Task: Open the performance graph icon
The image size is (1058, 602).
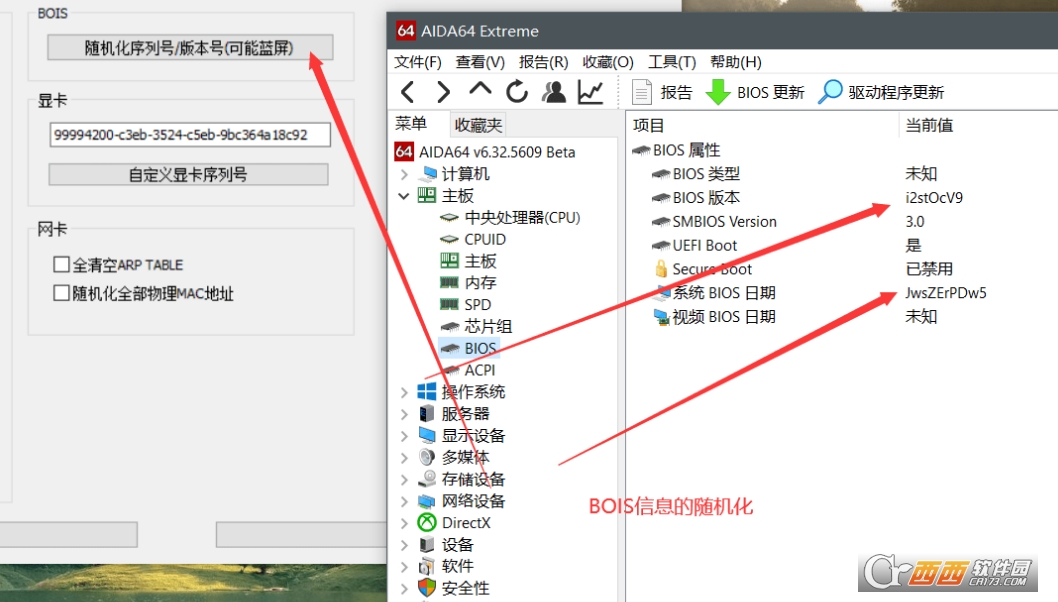Action: [591, 92]
